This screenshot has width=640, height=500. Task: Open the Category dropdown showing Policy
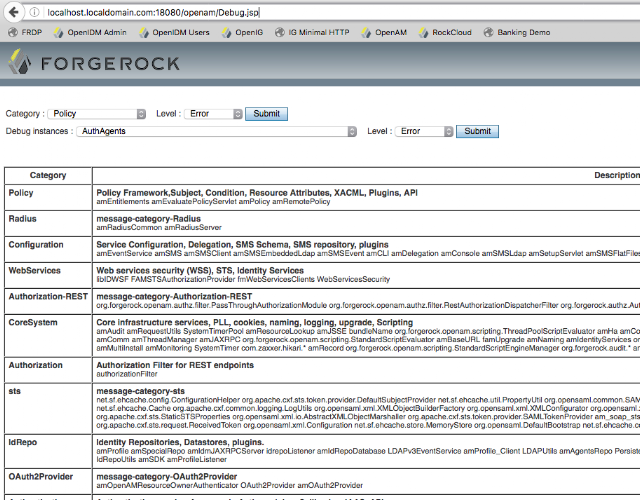click(x=96, y=114)
